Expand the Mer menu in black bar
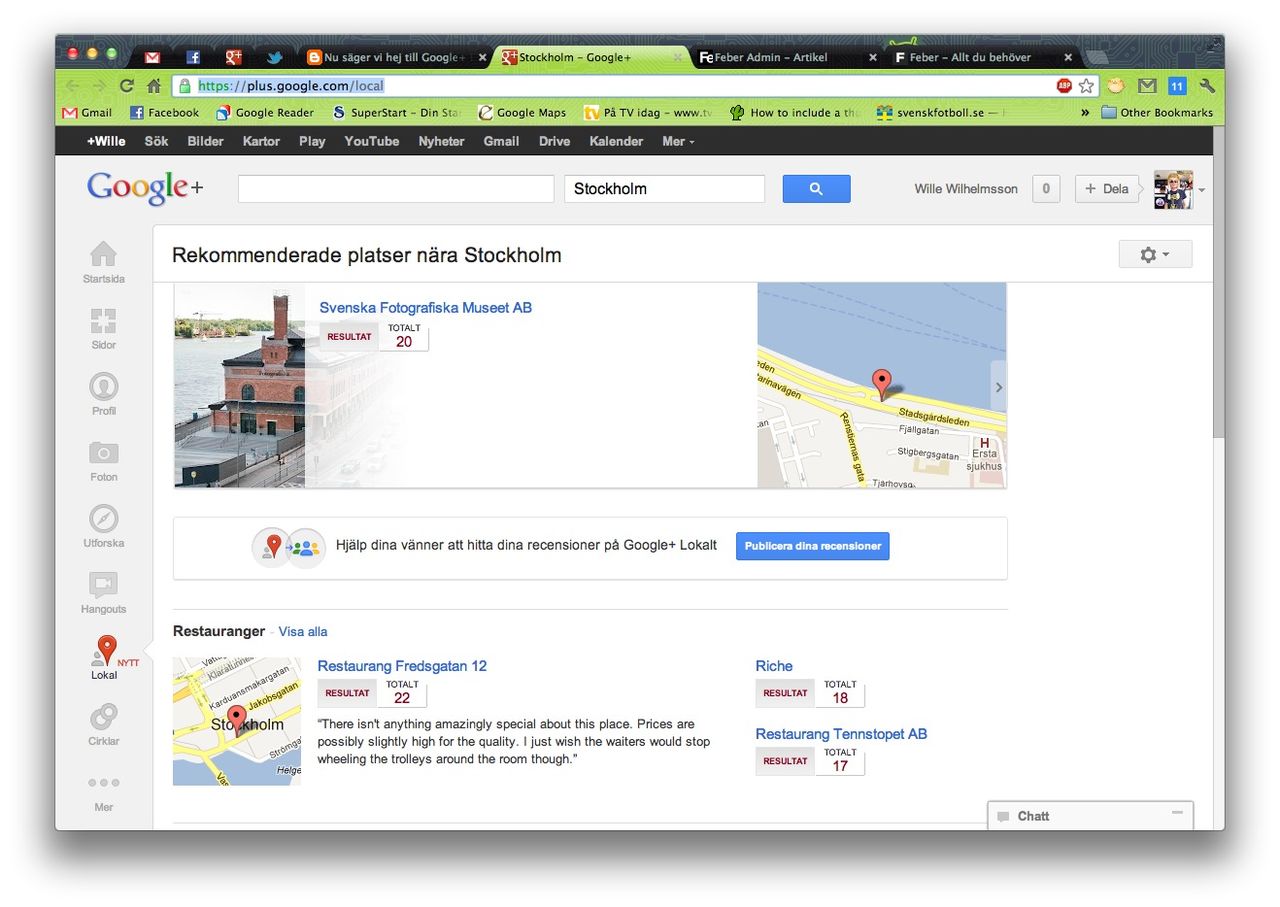1280x907 pixels. coord(678,141)
